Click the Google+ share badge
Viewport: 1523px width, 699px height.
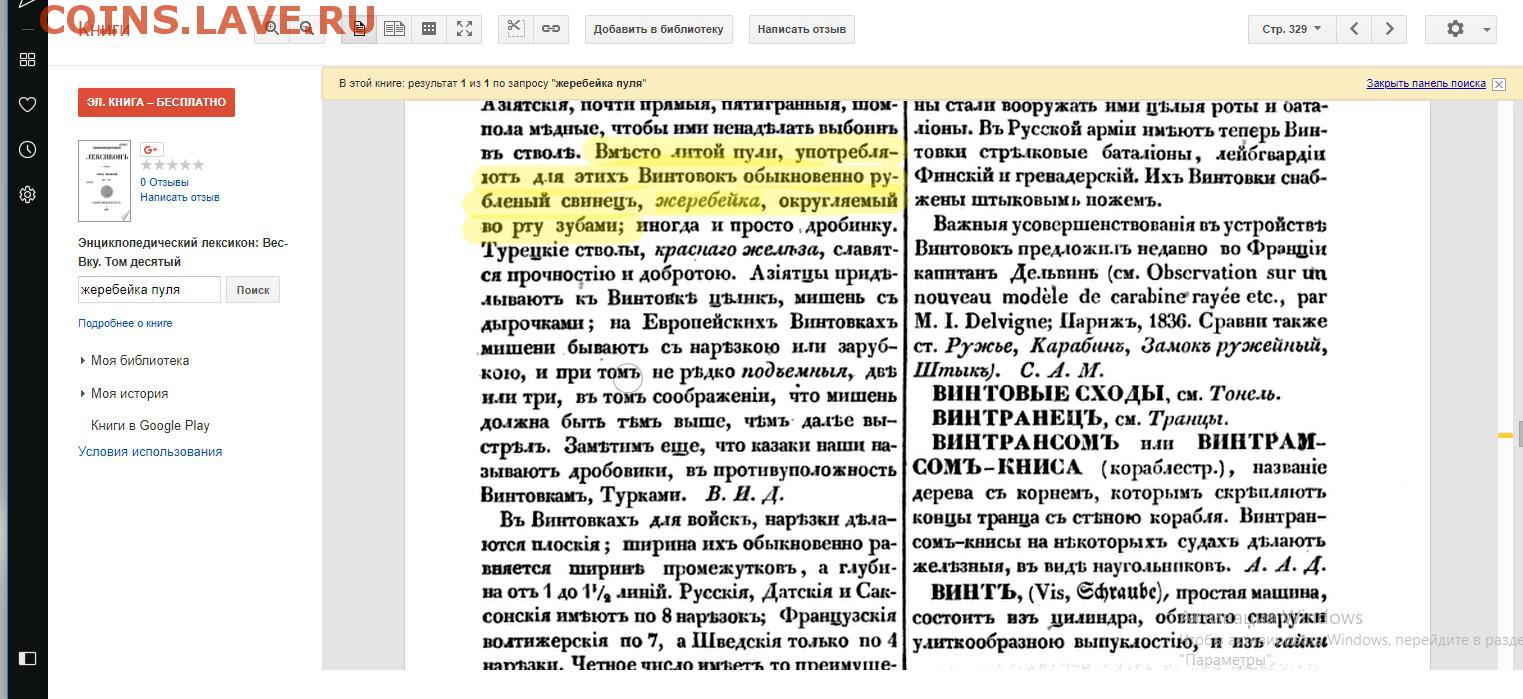151,150
